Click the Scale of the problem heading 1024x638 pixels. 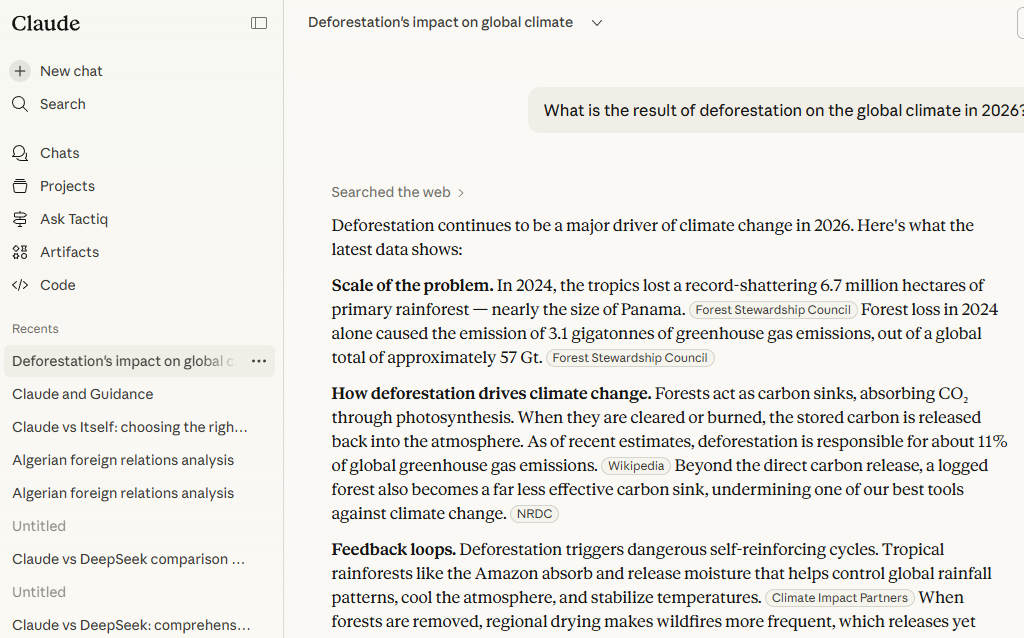tap(412, 285)
